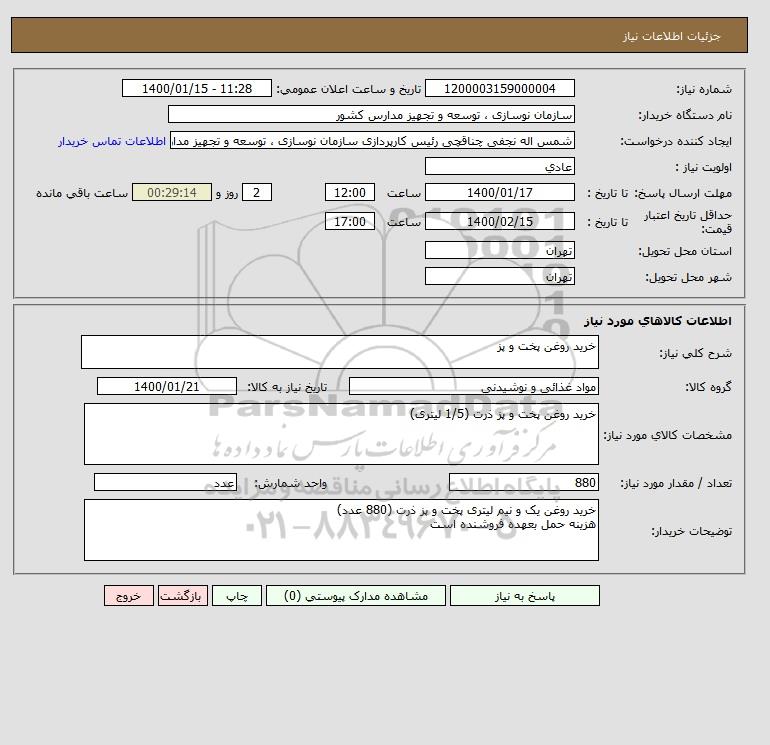Click the general description box خرید روغن پخت و پز
Image resolution: width=770 pixels, height=745 pixels.
click(340, 352)
